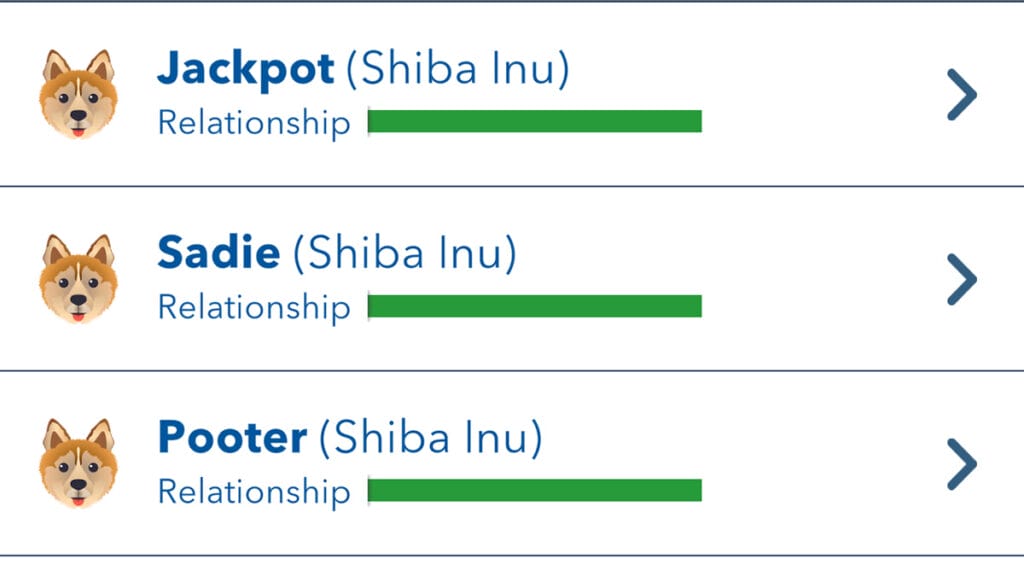Click Jackpot's green relationship bar

click(535, 121)
